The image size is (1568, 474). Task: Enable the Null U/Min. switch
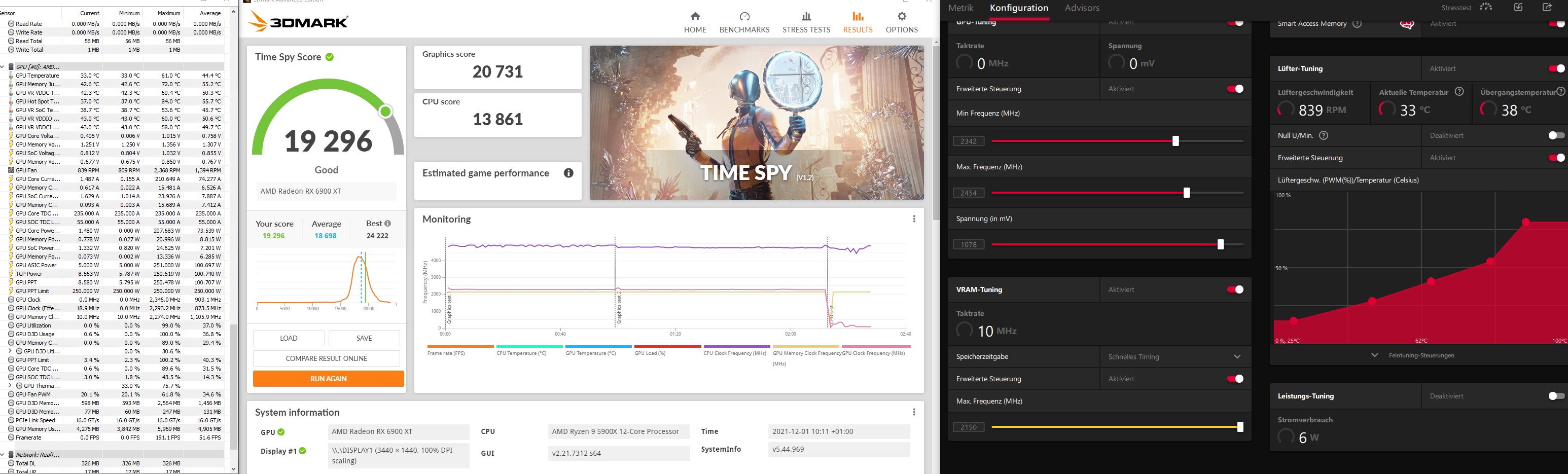1556,136
